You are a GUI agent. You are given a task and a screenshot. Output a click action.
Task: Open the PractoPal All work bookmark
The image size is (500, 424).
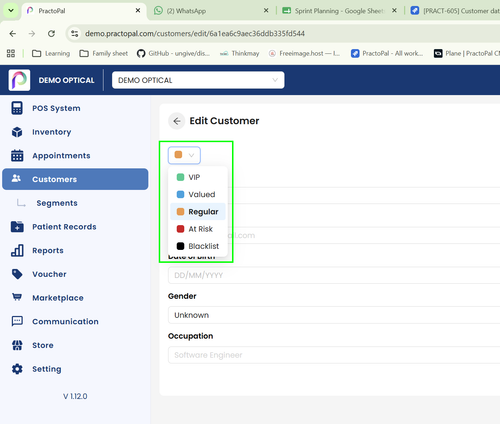387,53
